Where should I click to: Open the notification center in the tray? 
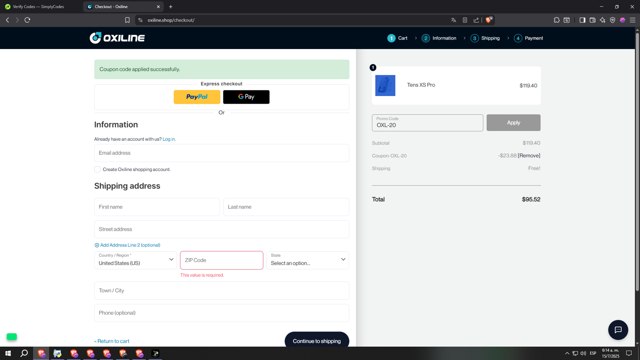[629, 353]
